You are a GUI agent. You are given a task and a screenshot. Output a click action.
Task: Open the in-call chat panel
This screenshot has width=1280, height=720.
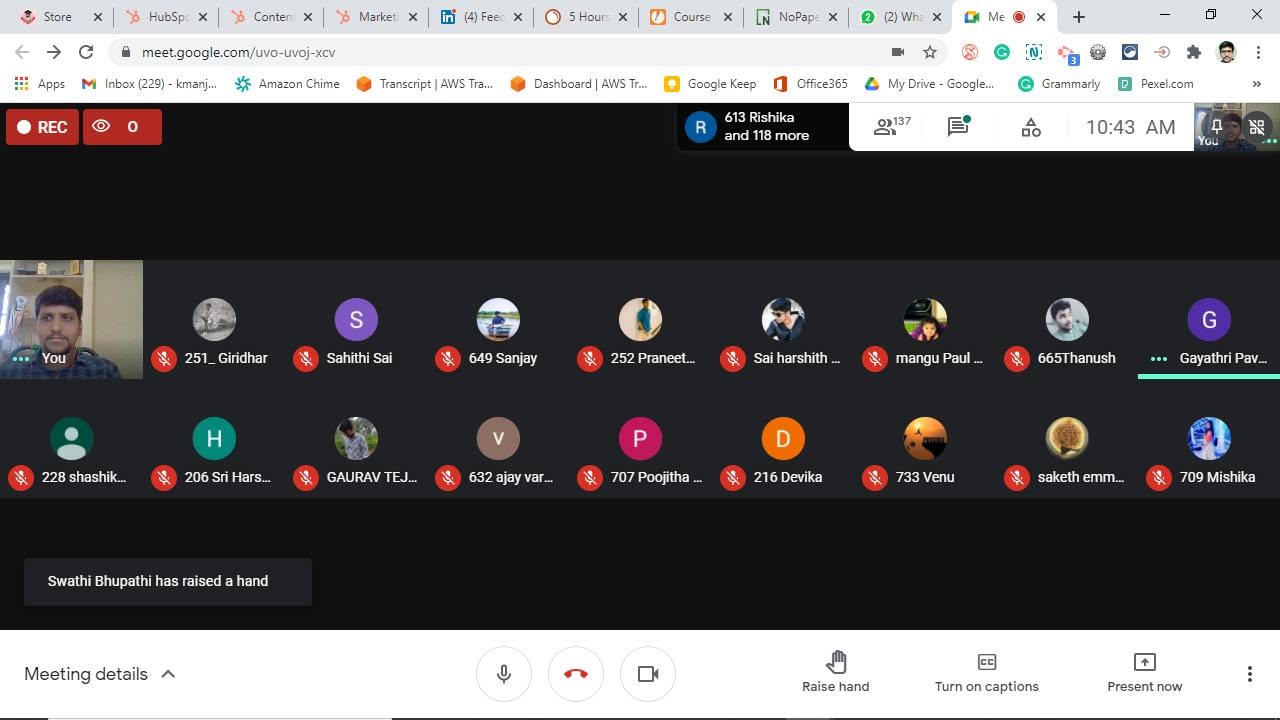tap(958, 127)
